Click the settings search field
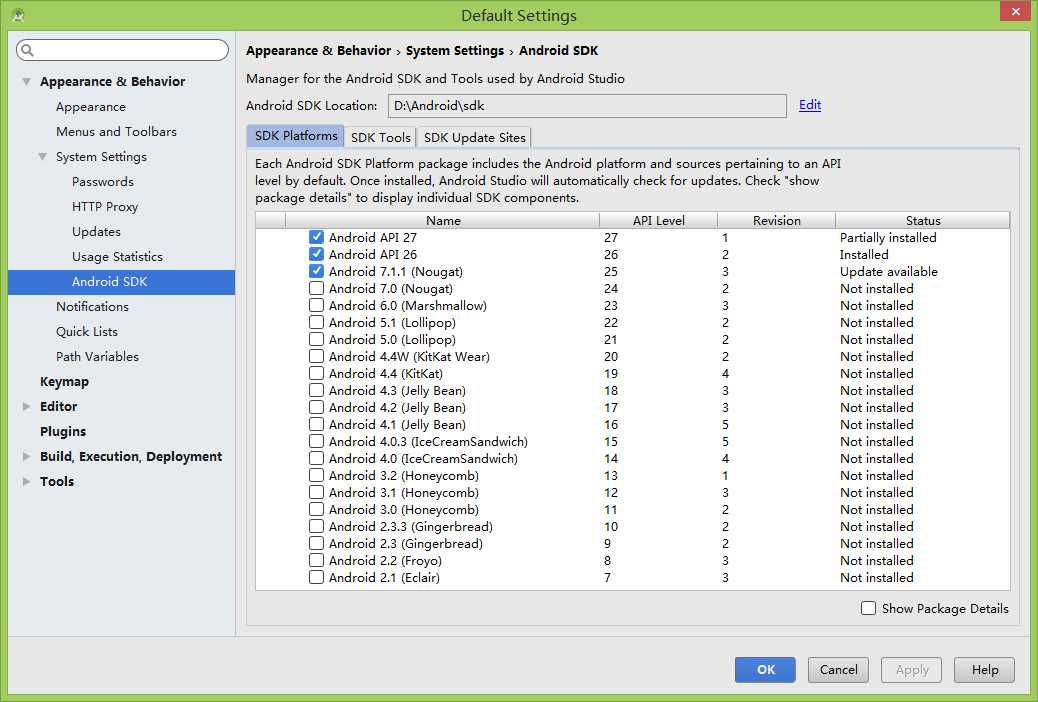The image size is (1038, 702). tap(122, 50)
